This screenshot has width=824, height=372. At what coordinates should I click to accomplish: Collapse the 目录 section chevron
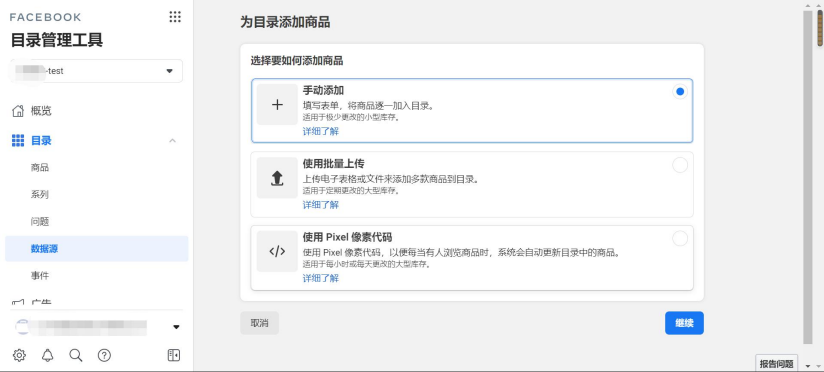[172, 141]
